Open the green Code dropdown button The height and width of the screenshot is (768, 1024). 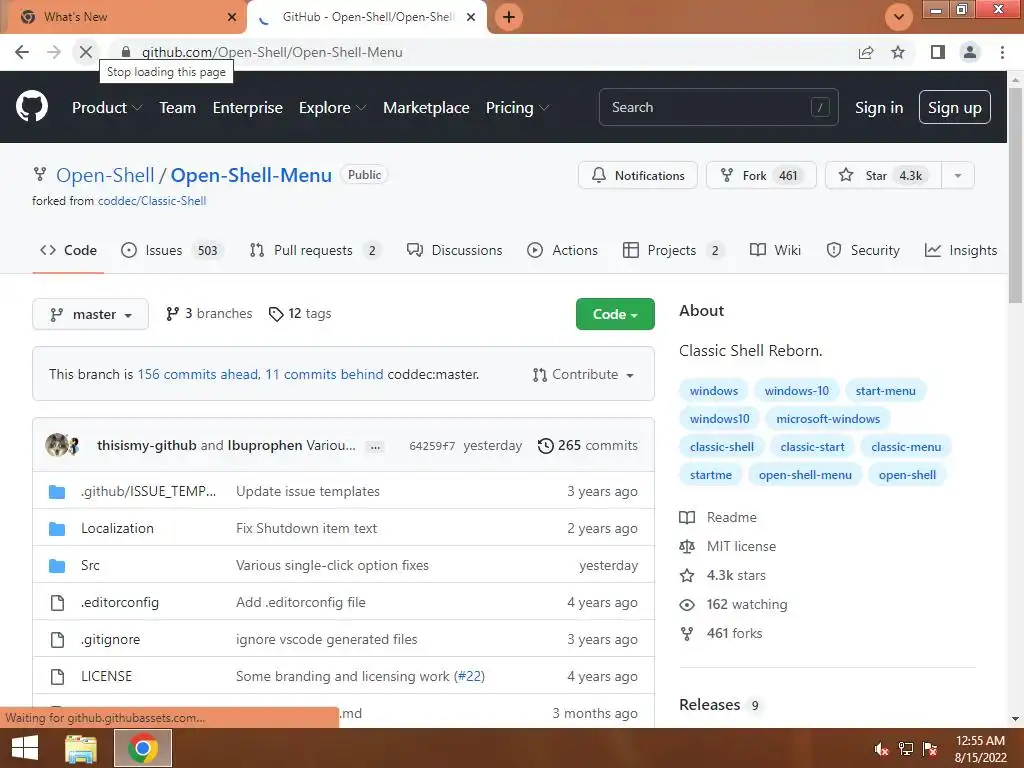coord(615,314)
